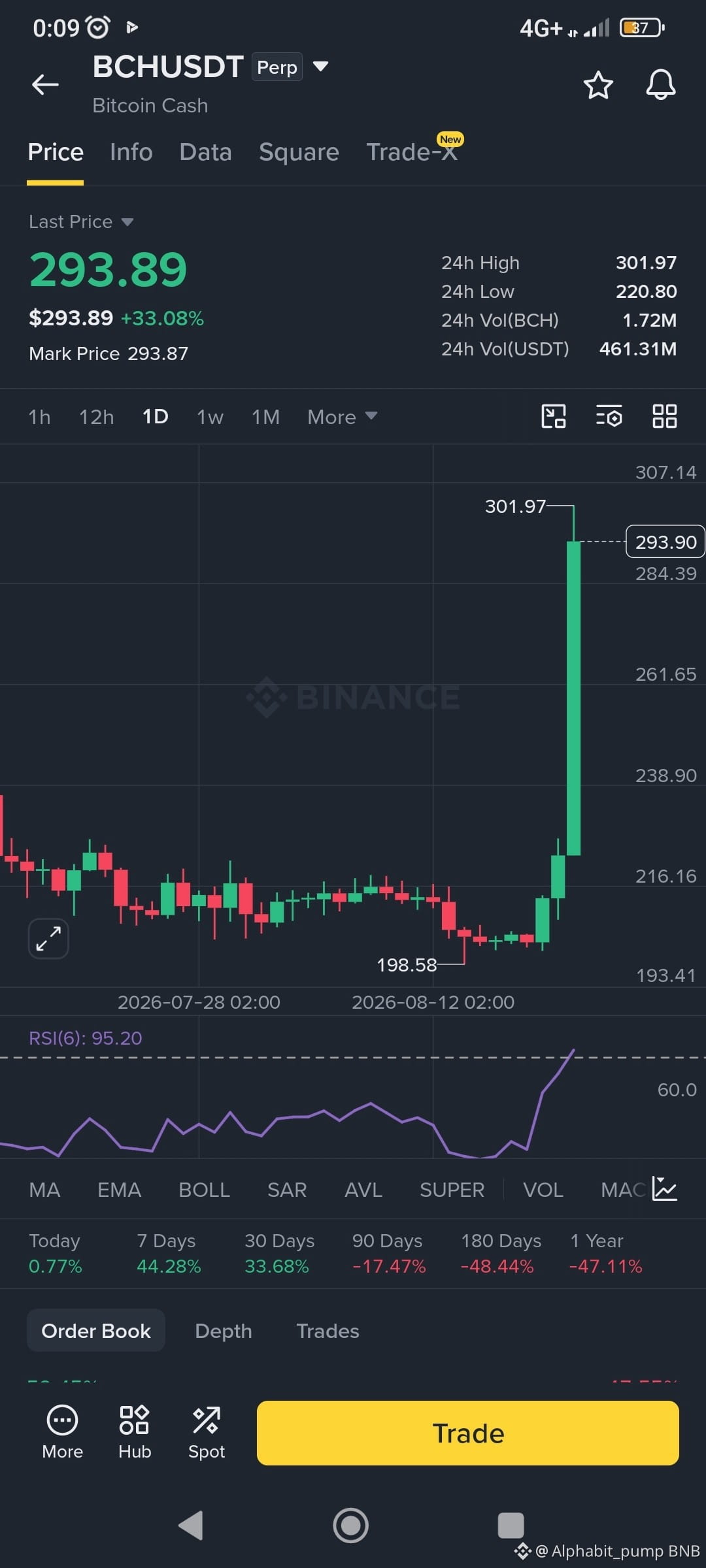This screenshot has width=706, height=1568.
Task: Tap the 24h Vol(USDT) 461.31M value
Action: (638, 349)
